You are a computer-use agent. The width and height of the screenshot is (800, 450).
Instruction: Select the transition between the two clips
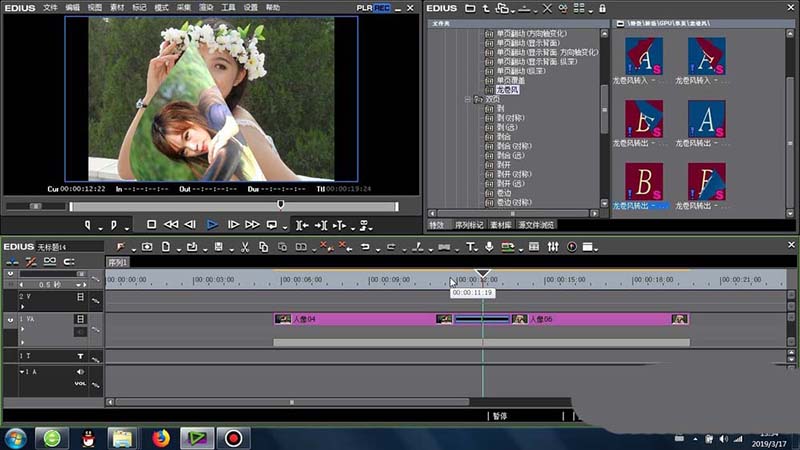tap(482, 319)
